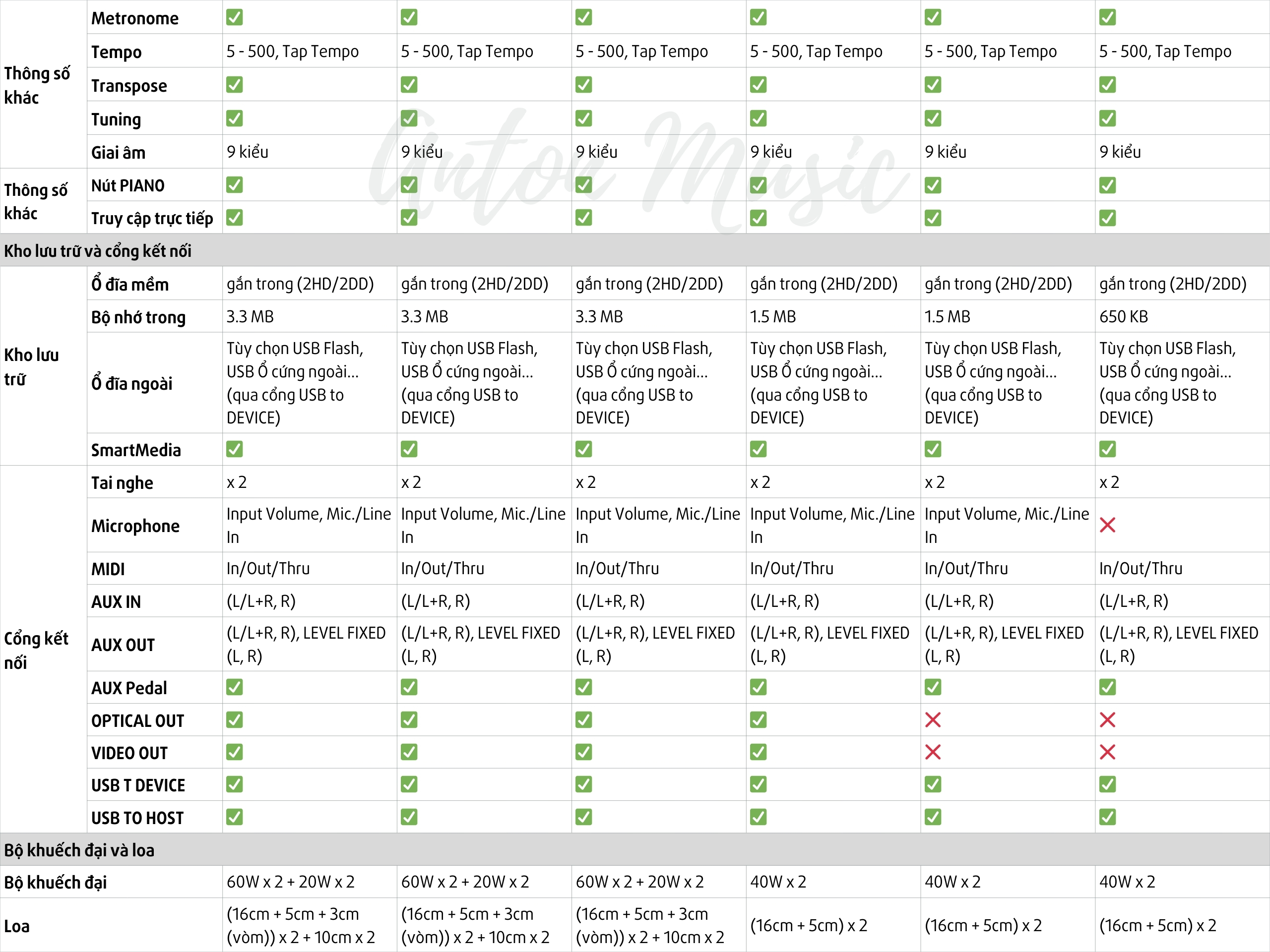The width and height of the screenshot is (1270, 952).
Task: Click the 'Kho lưu trữ và cổng kết nối' section header
Action: point(98,251)
